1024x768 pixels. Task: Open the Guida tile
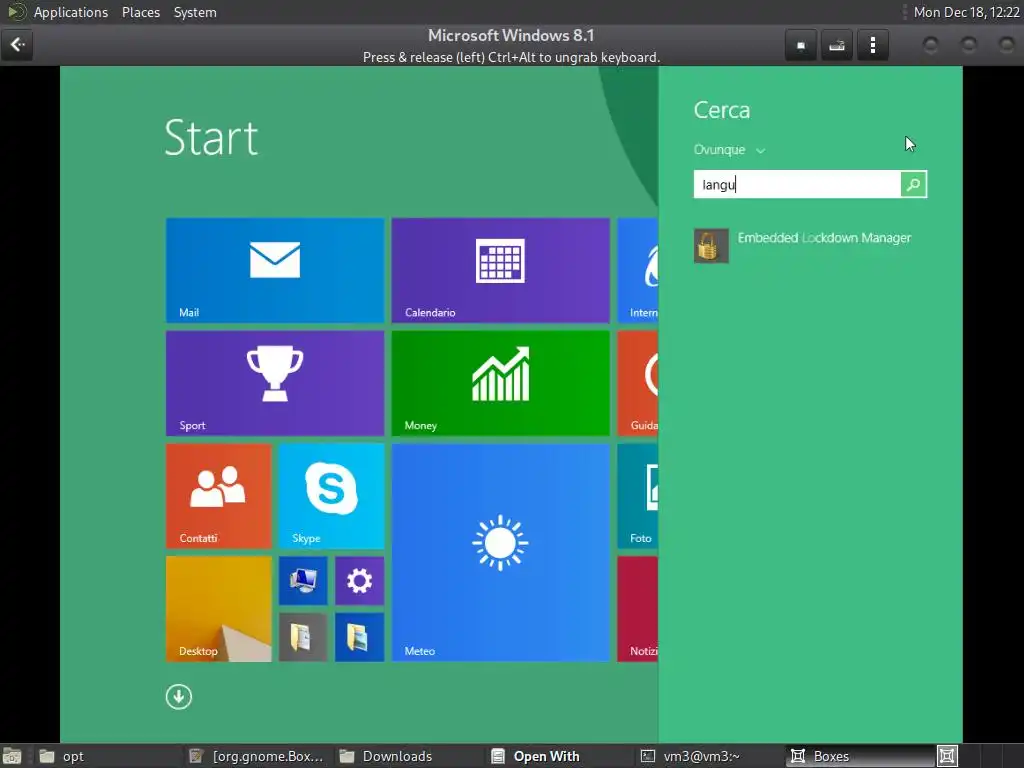(x=637, y=383)
